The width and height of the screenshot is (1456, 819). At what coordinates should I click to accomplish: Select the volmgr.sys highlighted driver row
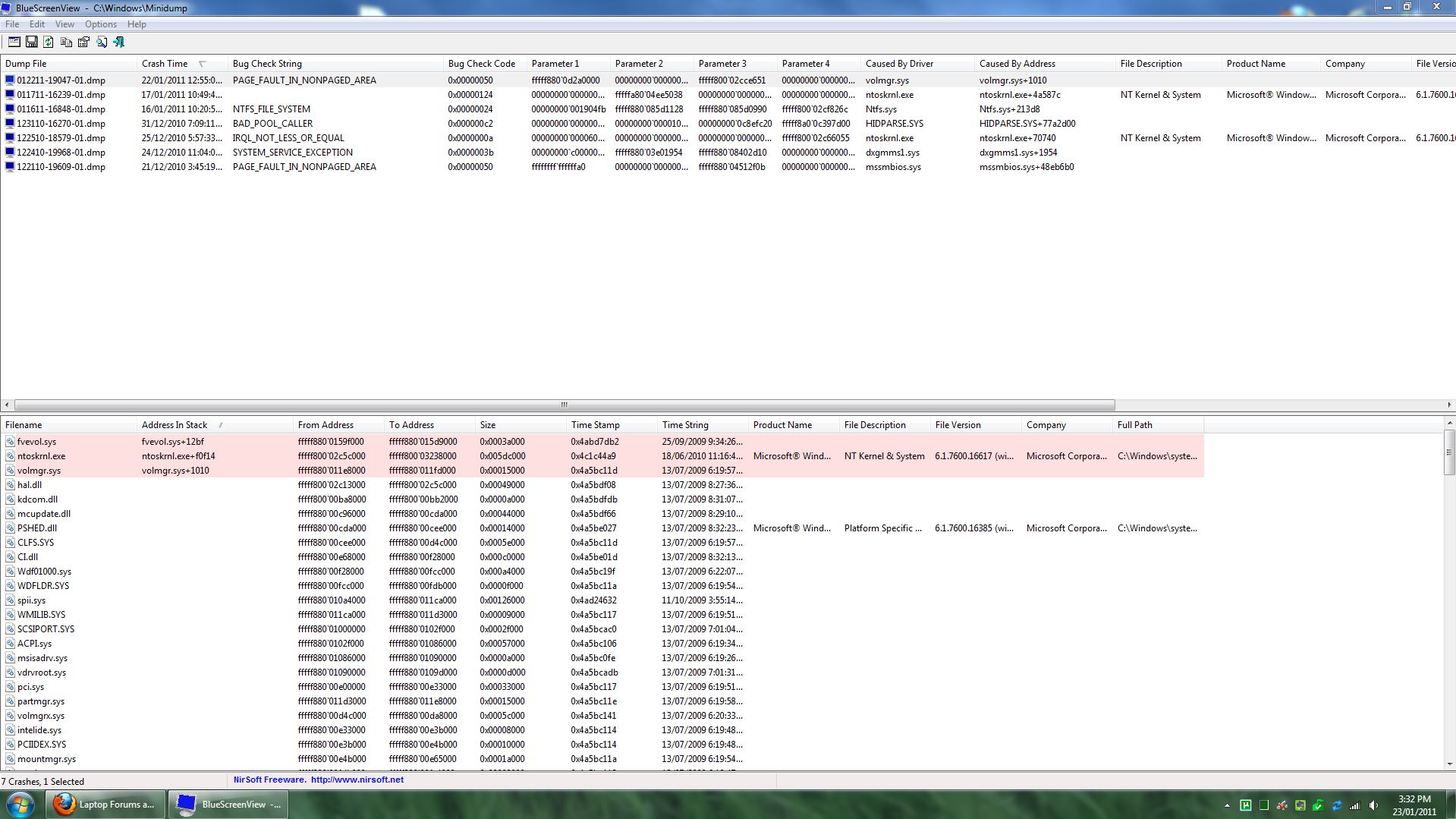(602, 471)
